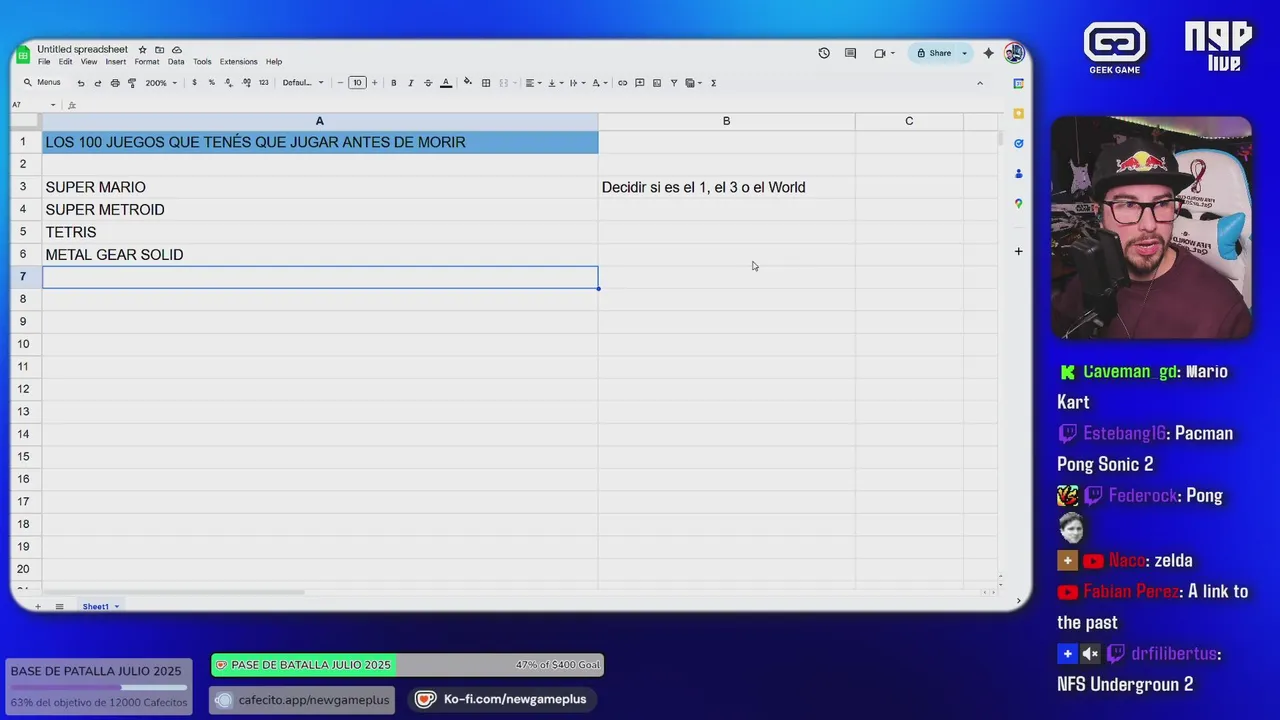1280x720 pixels.
Task: Open Google Maps in the side panel
Action: (x=1018, y=203)
